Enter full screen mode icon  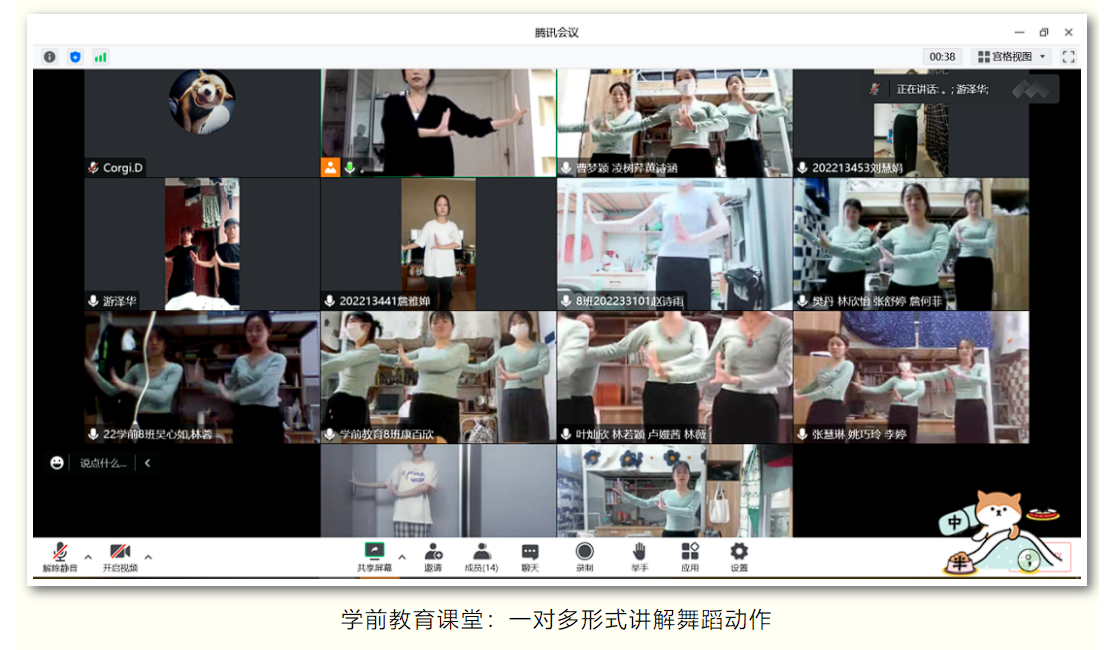[x=1068, y=57]
